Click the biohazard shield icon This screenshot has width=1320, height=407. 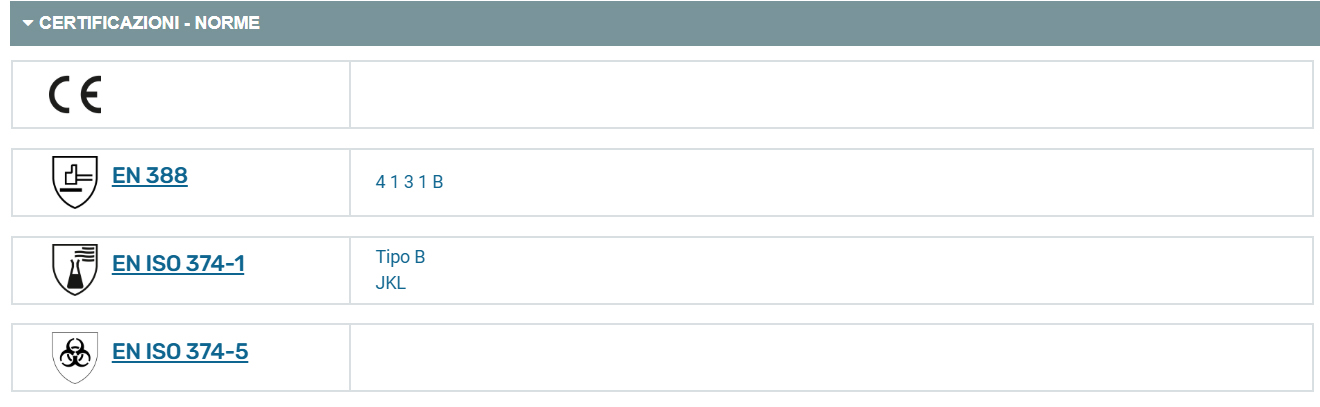click(x=74, y=357)
